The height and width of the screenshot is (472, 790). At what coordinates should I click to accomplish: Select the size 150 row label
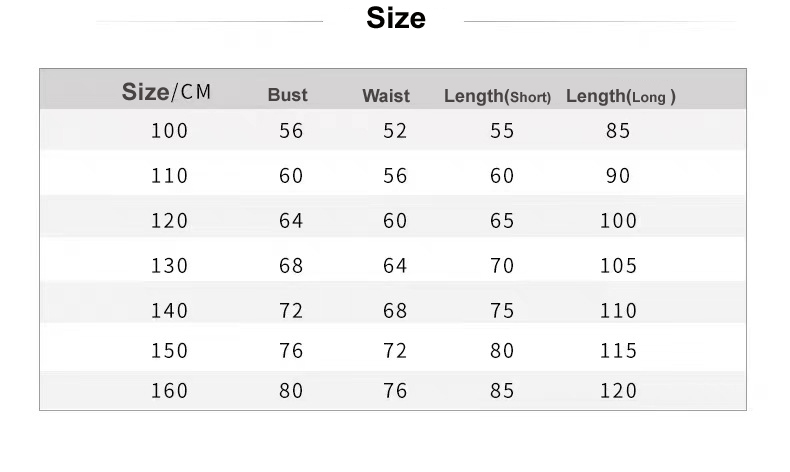[x=170, y=351]
